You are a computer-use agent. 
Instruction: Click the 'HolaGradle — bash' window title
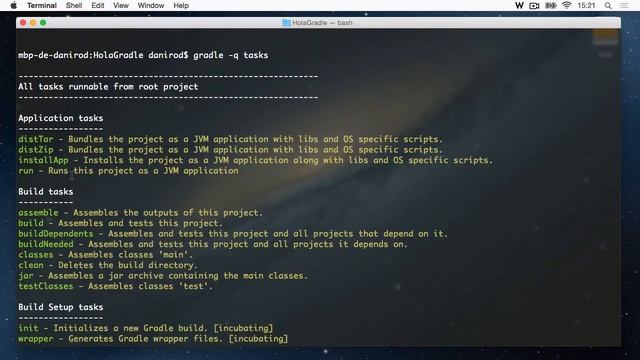[322, 23]
